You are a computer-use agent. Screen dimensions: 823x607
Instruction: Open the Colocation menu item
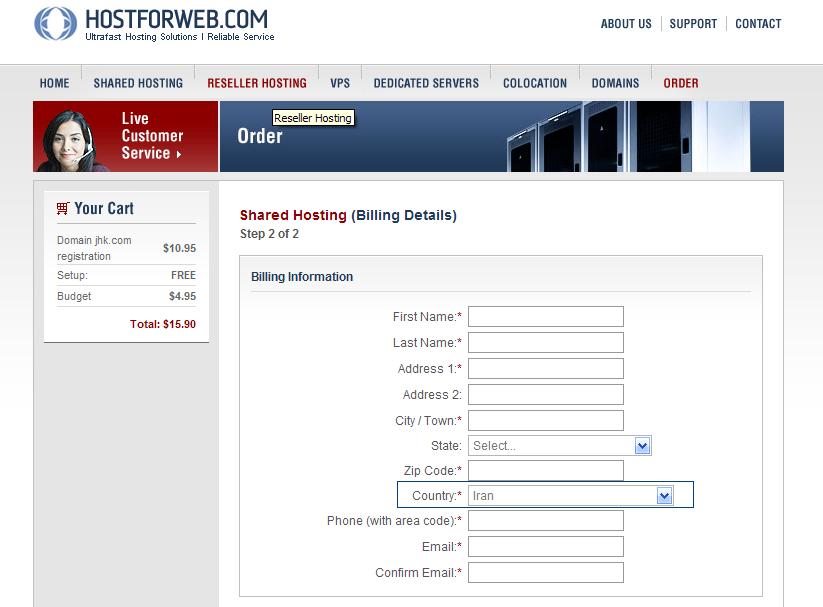[x=535, y=83]
